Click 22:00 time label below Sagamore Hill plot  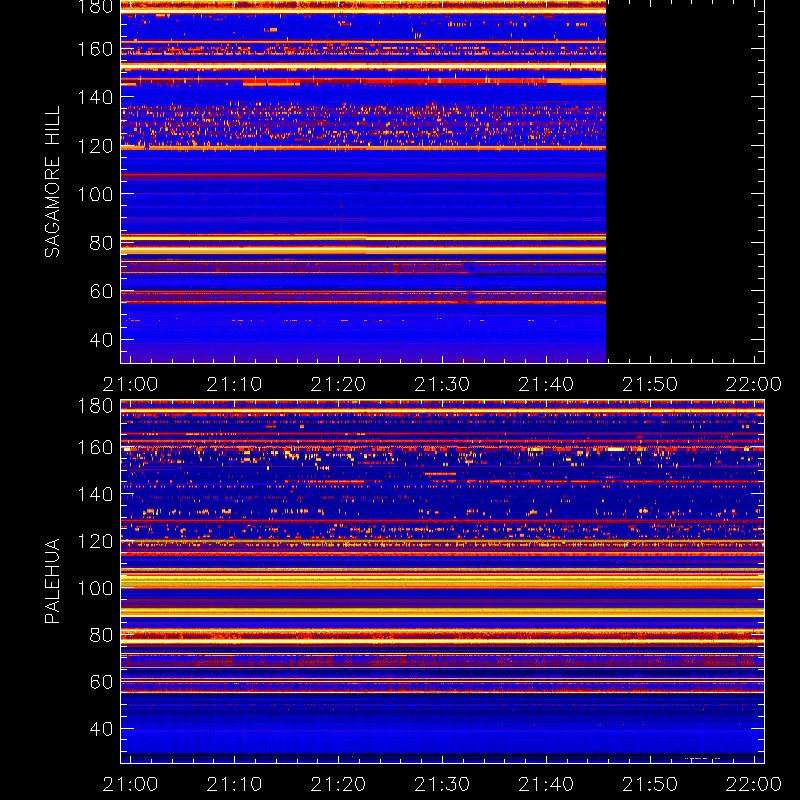(x=754, y=384)
